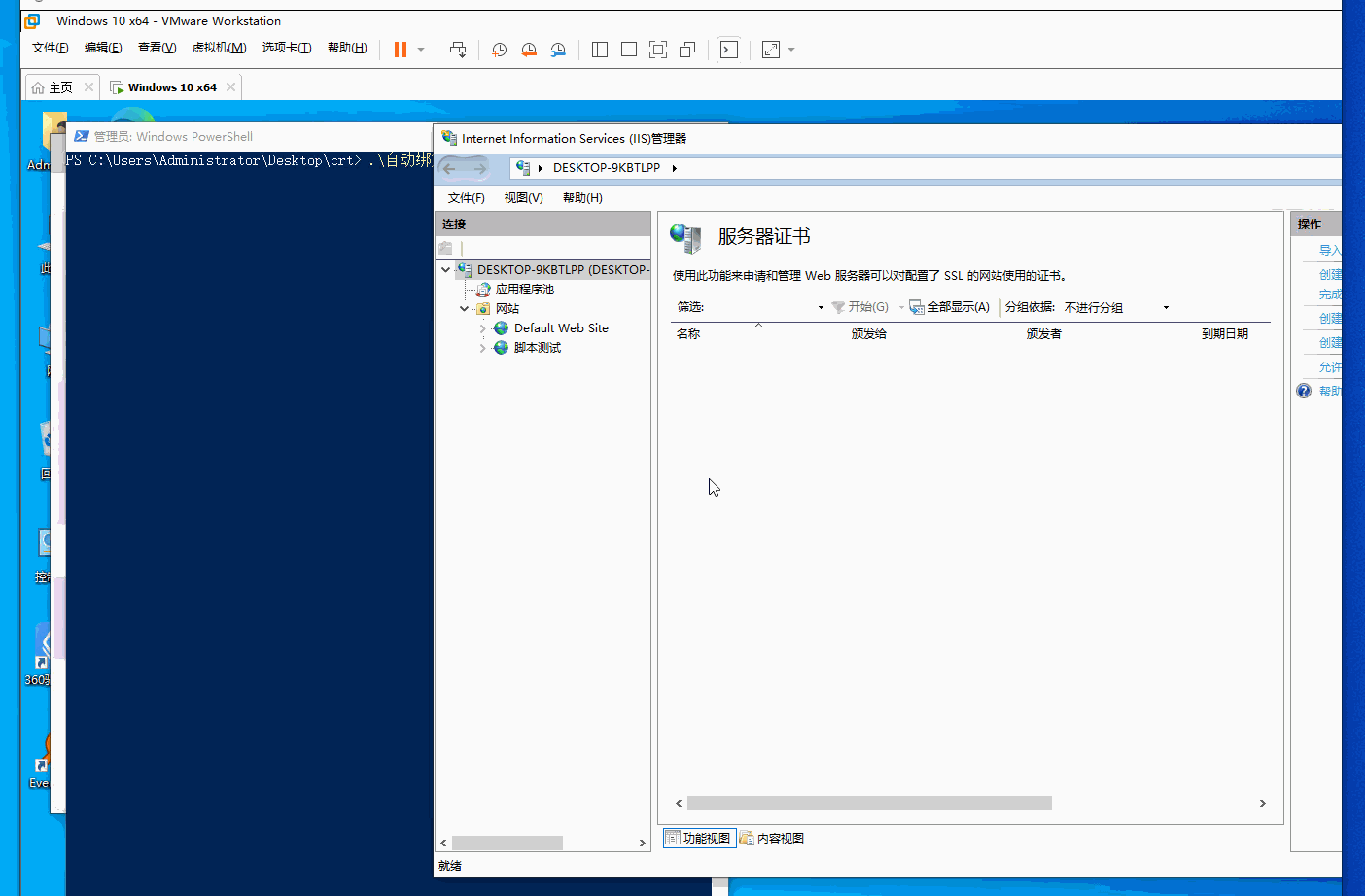Sort by the 到期日期 column header
The width and height of the screenshot is (1365, 896).
1224,334
